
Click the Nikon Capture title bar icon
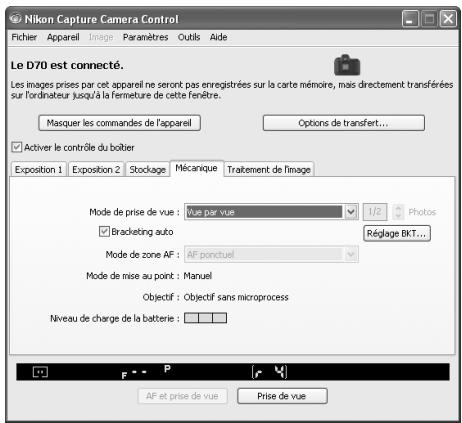[x=15, y=18]
